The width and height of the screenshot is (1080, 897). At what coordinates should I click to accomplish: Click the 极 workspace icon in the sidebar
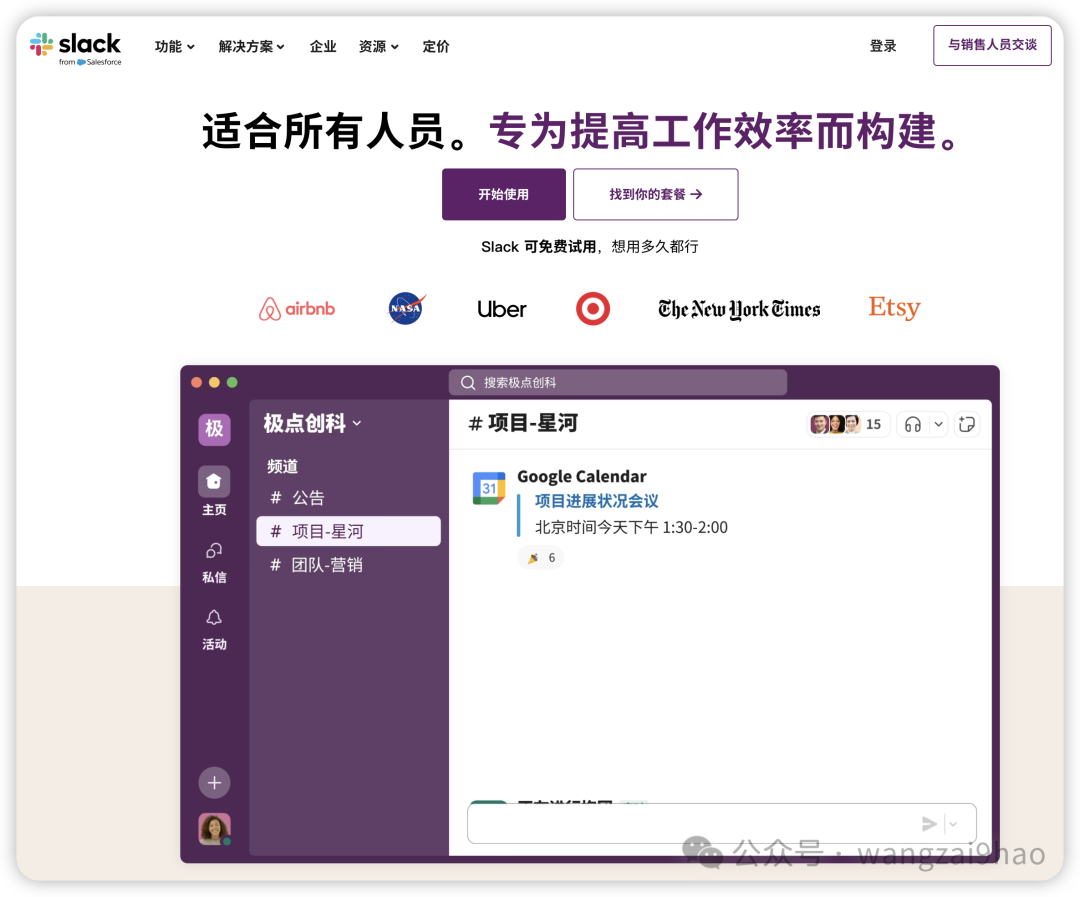(214, 429)
